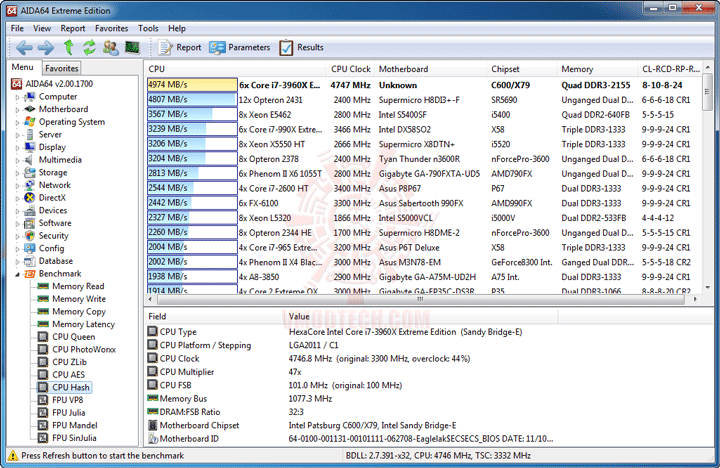720x468 pixels.
Task: Click the Forward navigation arrow icon
Action: [x=45, y=47]
